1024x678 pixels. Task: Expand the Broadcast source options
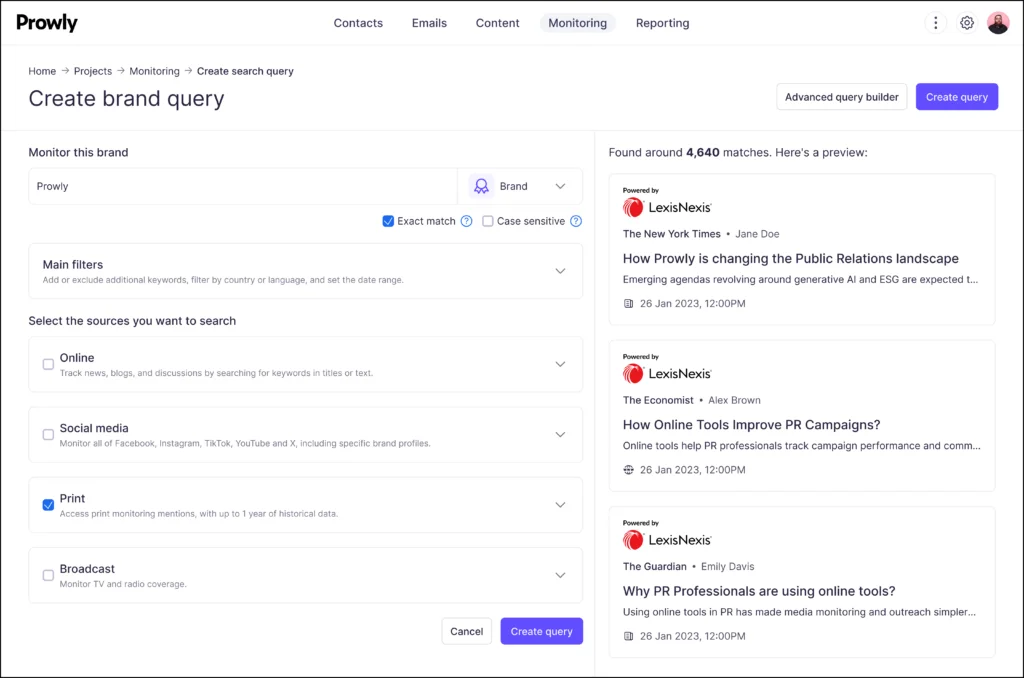[560, 575]
